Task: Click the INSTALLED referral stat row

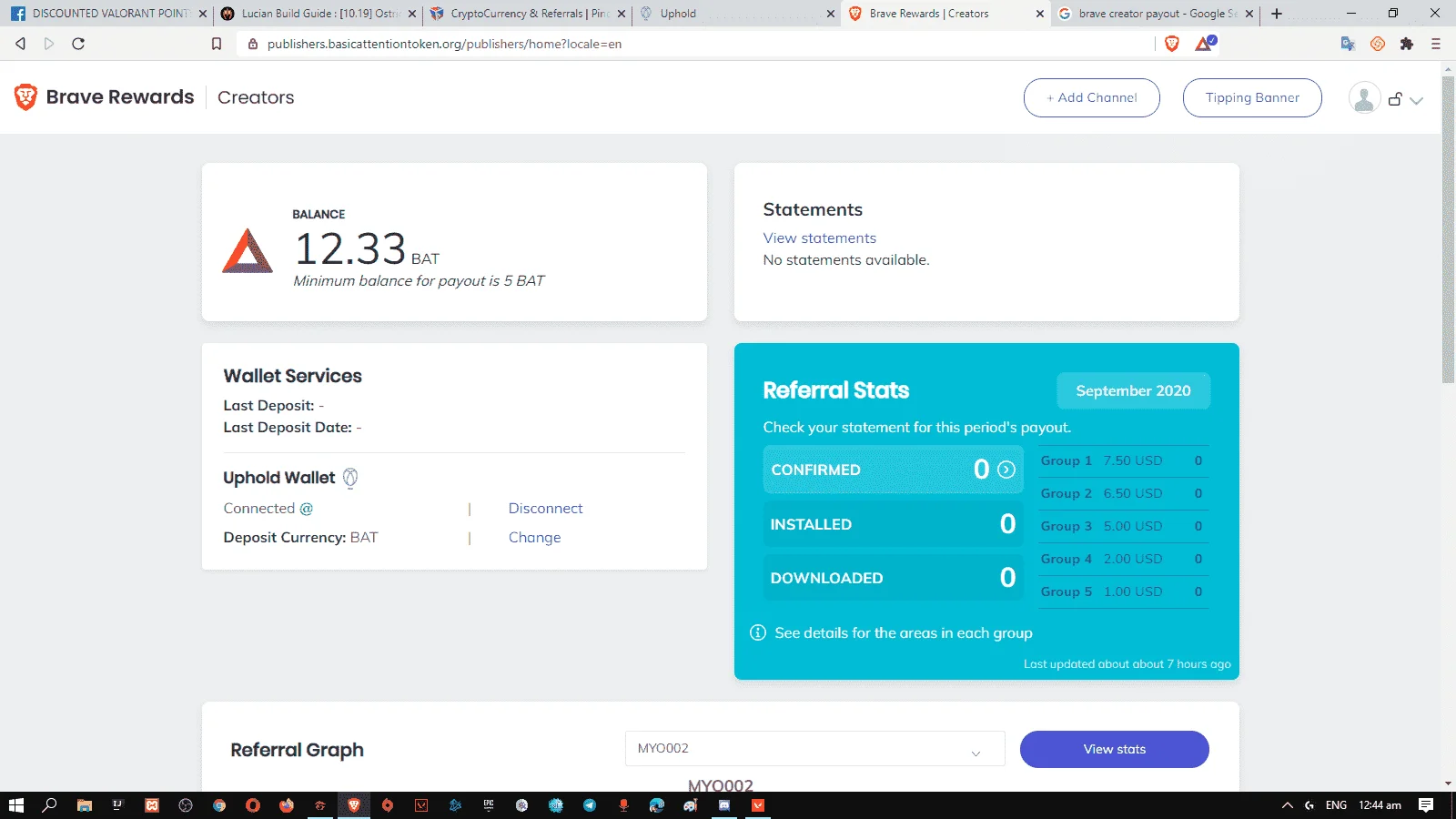Action: (x=894, y=524)
